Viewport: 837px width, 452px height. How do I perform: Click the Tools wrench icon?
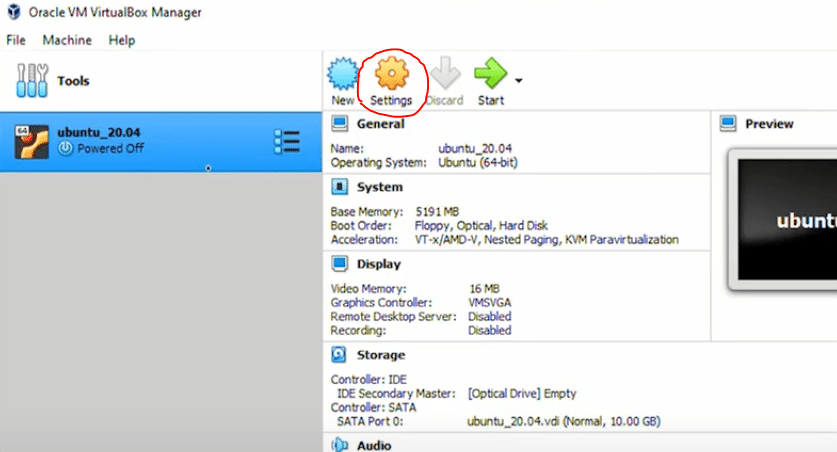point(33,81)
